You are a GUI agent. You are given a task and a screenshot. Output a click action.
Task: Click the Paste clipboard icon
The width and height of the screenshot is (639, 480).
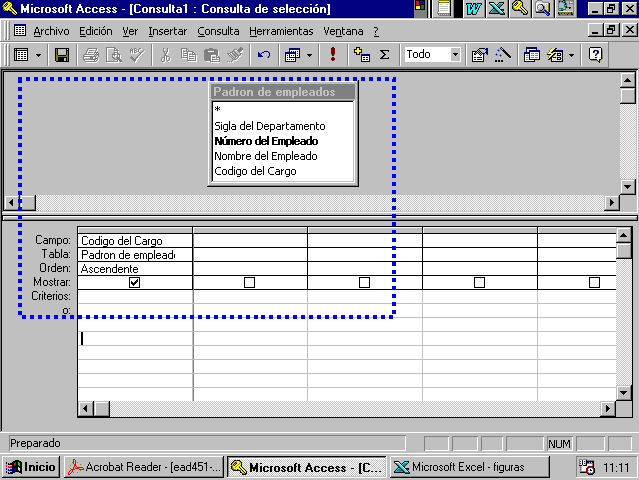[x=212, y=55]
